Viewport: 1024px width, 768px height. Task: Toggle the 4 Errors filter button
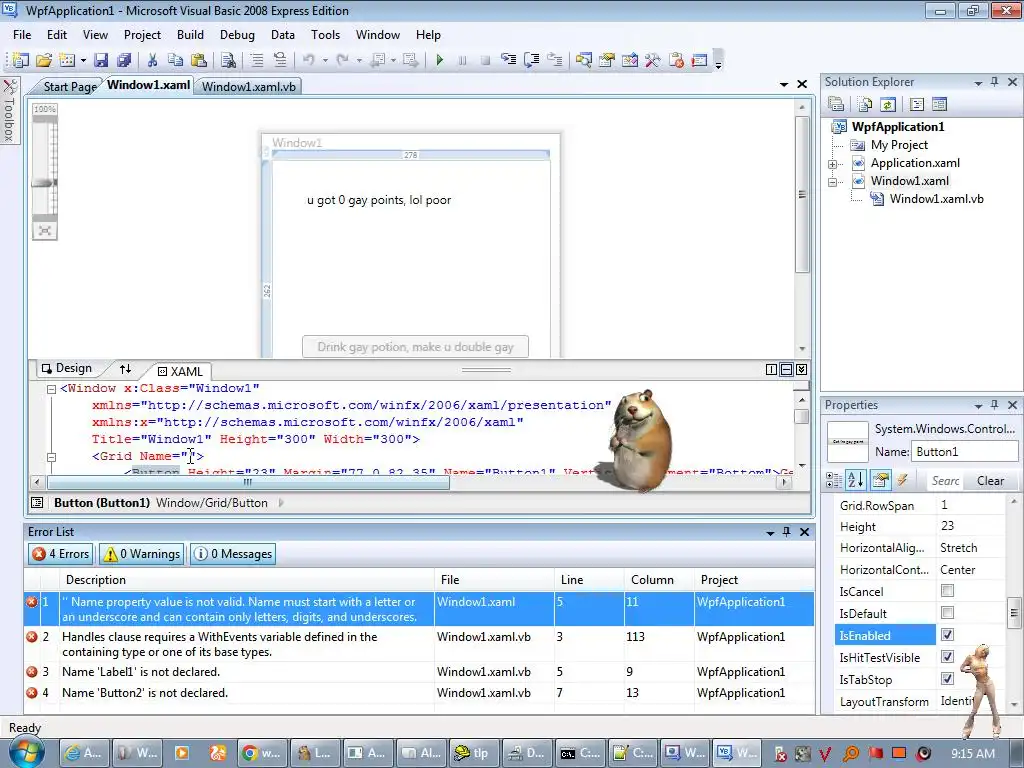point(61,554)
